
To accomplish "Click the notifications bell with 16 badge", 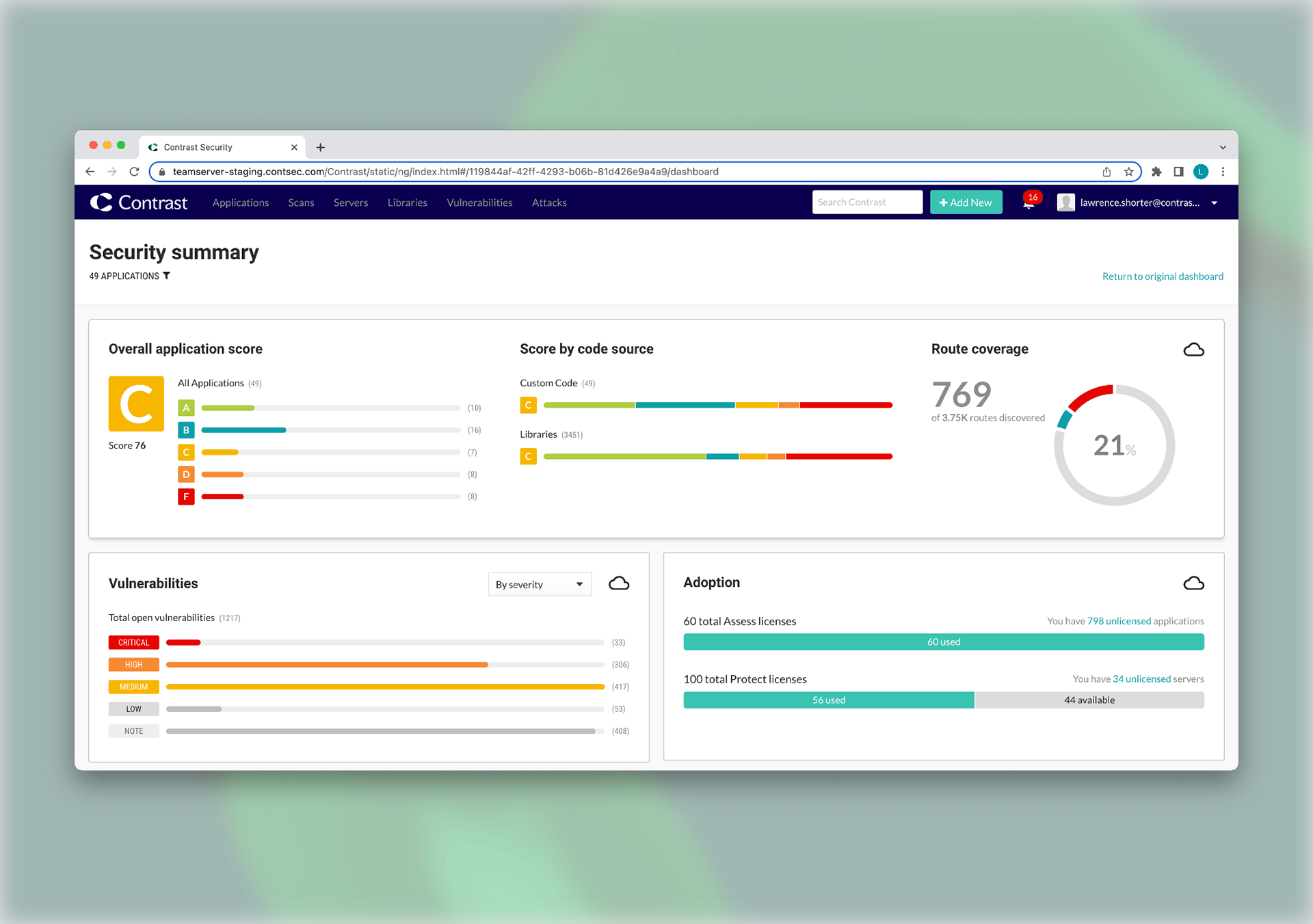I will 1029,202.
